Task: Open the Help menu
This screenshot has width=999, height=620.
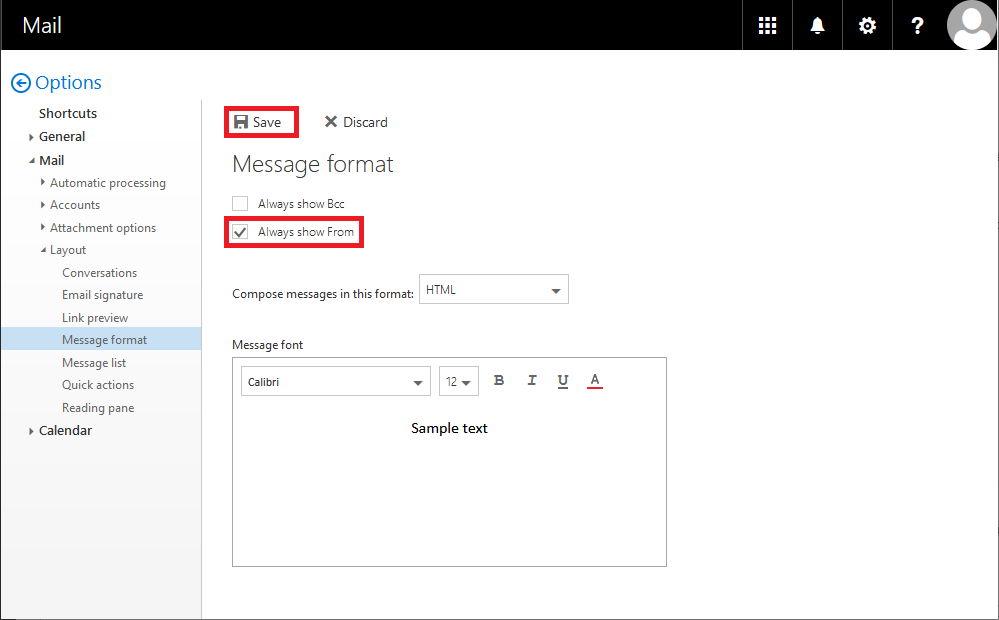Action: (x=916, y=25)
